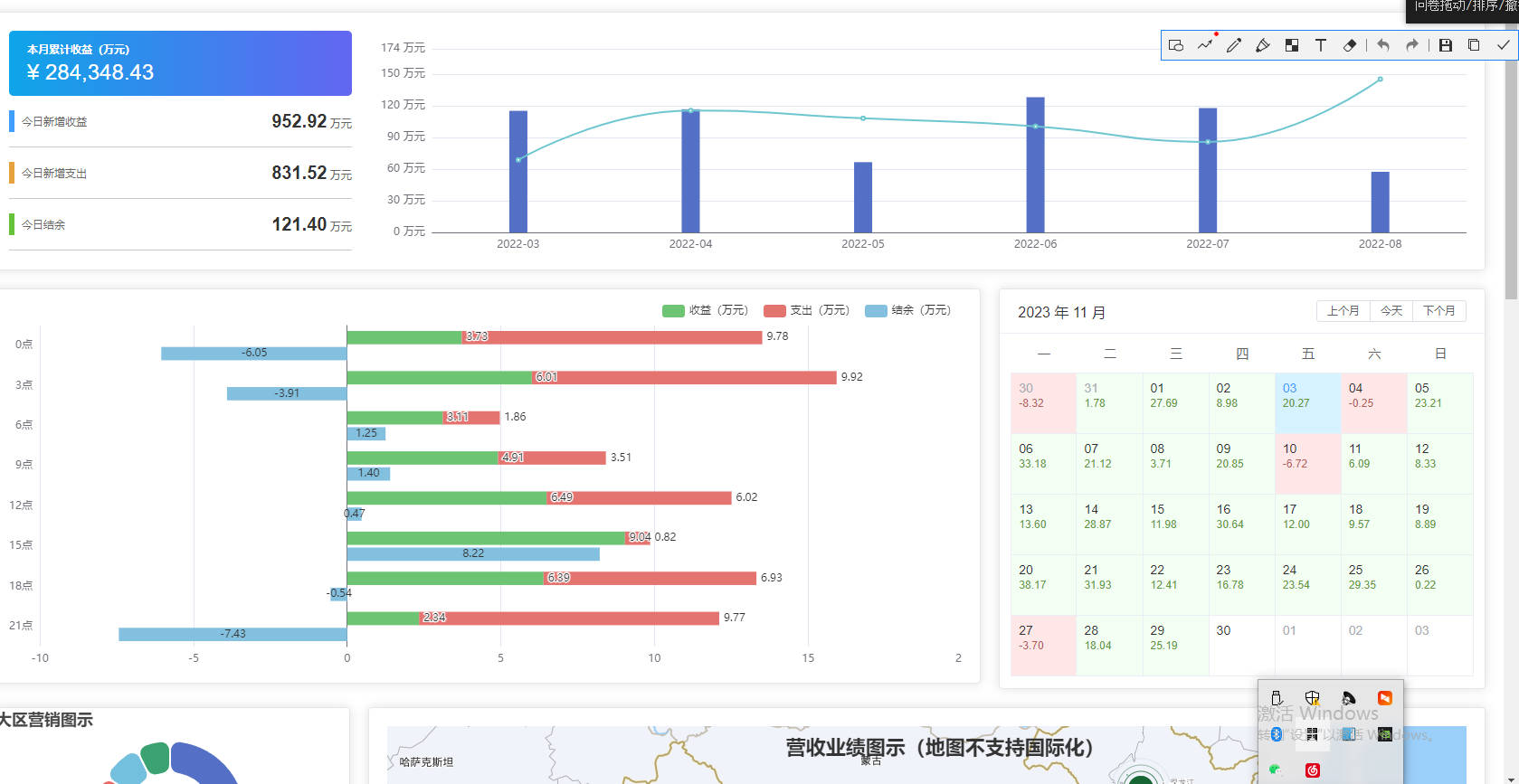Image resolution: width=1519 pixels, height=784 pixels.
Task: Select the text annotation tool
Action: tap(1321, 45)
